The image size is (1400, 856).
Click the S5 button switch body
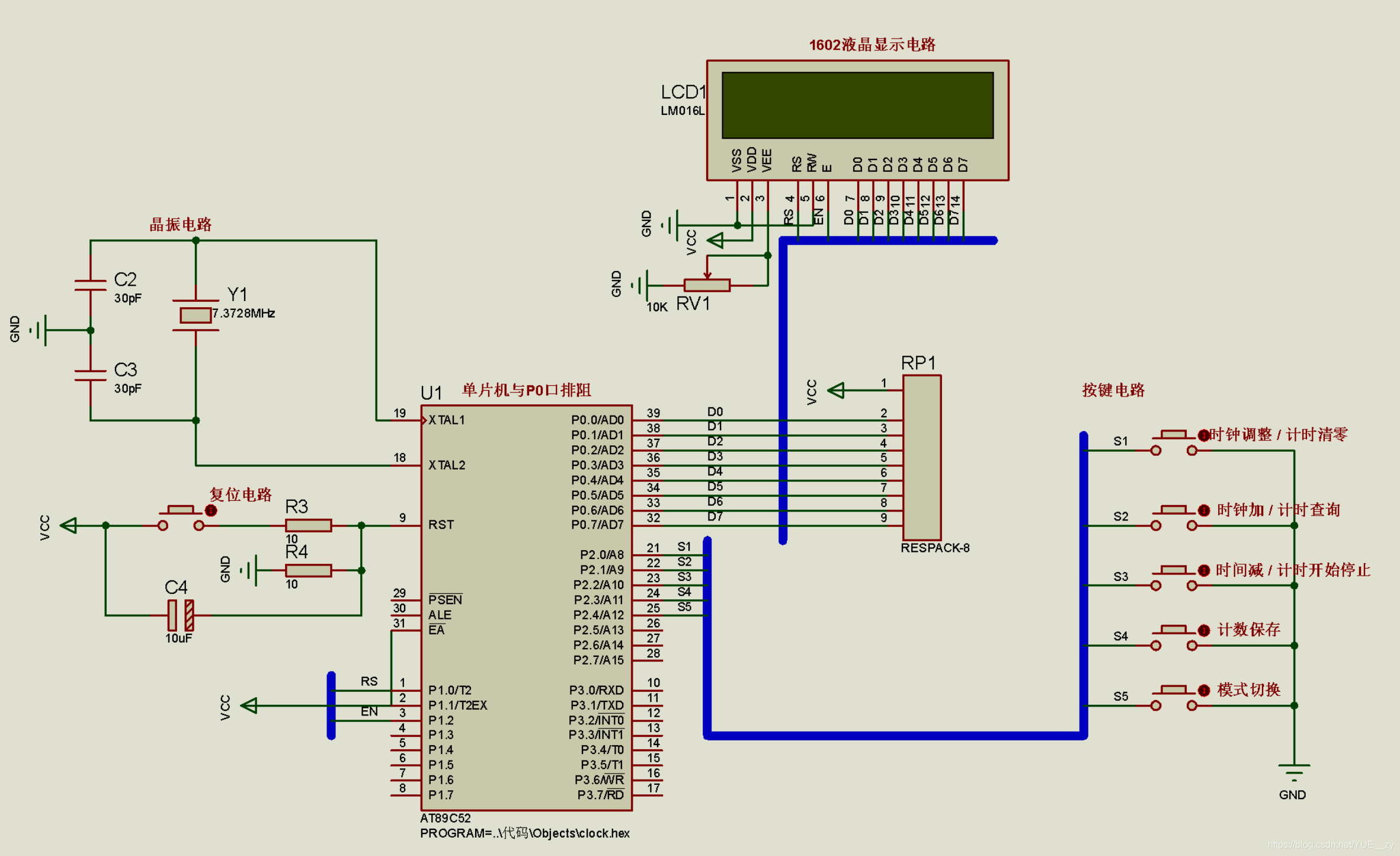[1174, 698]
